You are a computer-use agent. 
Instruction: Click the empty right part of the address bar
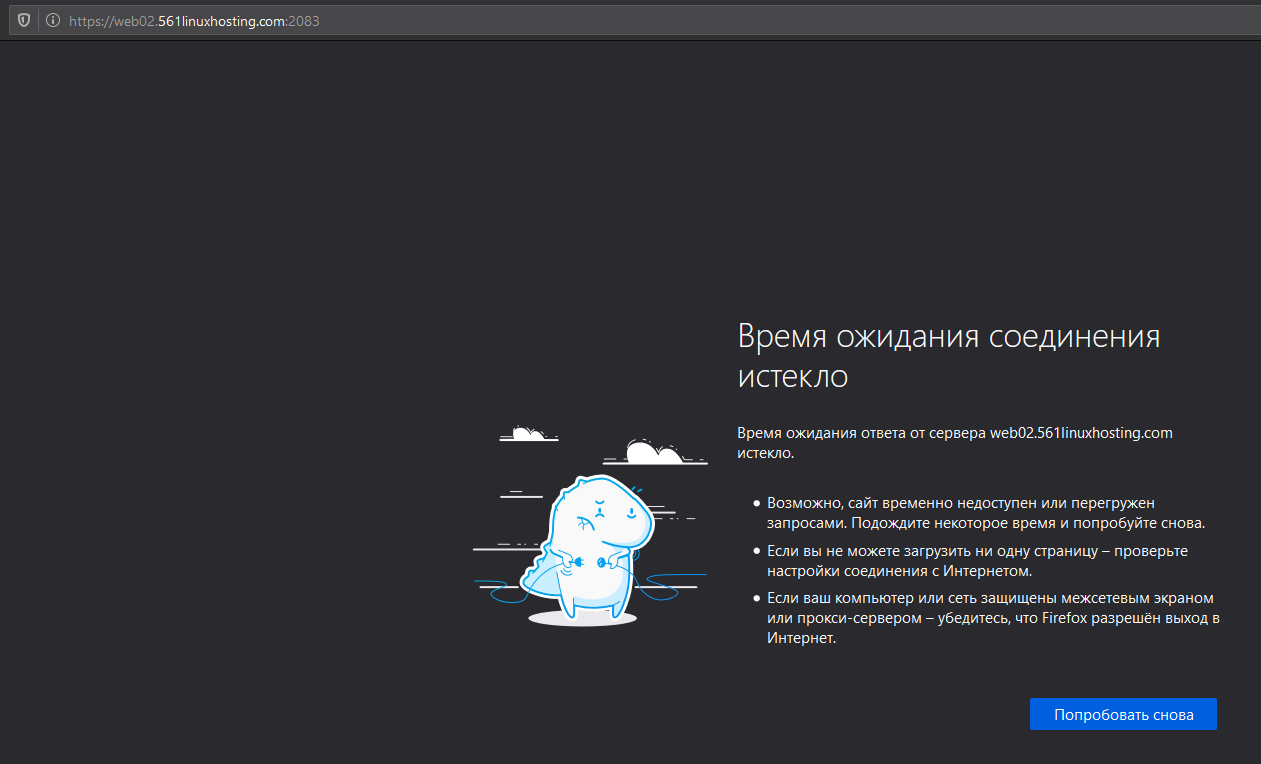click(800, 20)
